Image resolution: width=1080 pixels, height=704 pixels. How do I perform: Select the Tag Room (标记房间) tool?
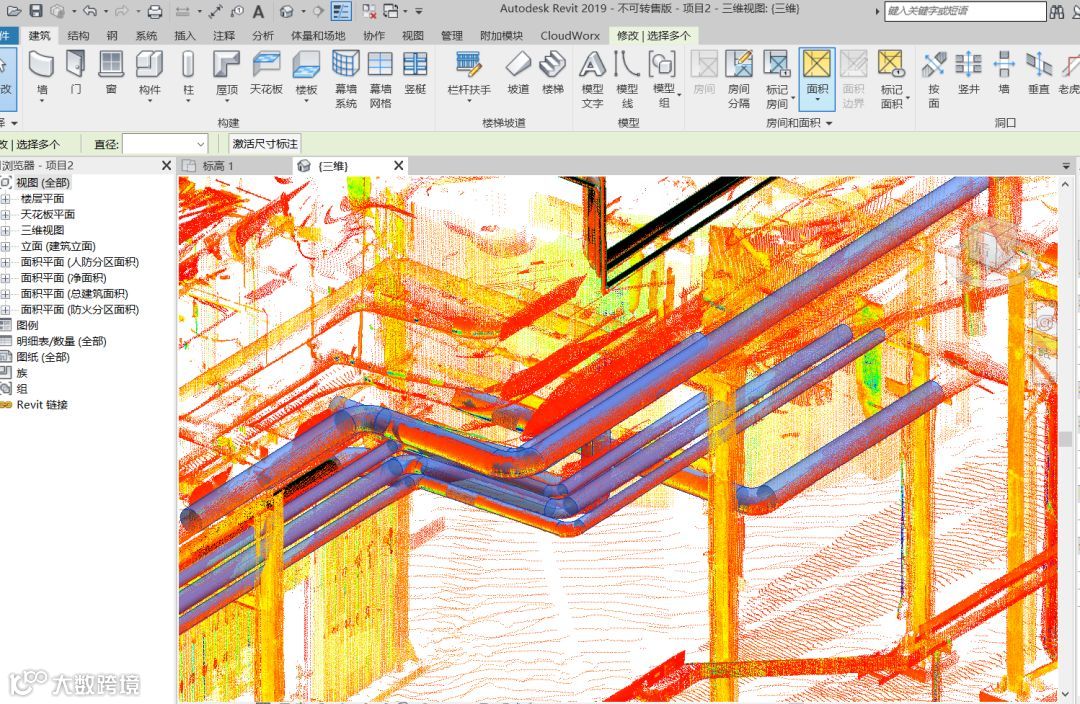pos(777,79)
